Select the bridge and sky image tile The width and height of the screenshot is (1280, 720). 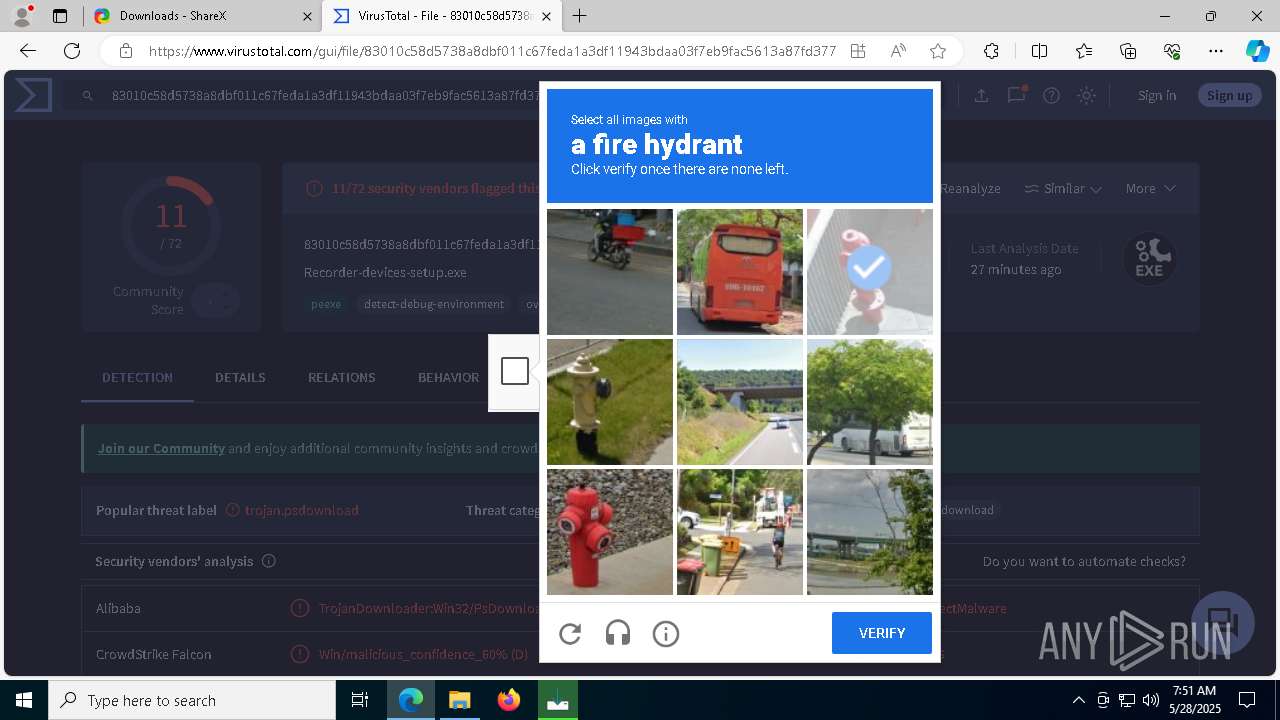[x=870, y=532]
